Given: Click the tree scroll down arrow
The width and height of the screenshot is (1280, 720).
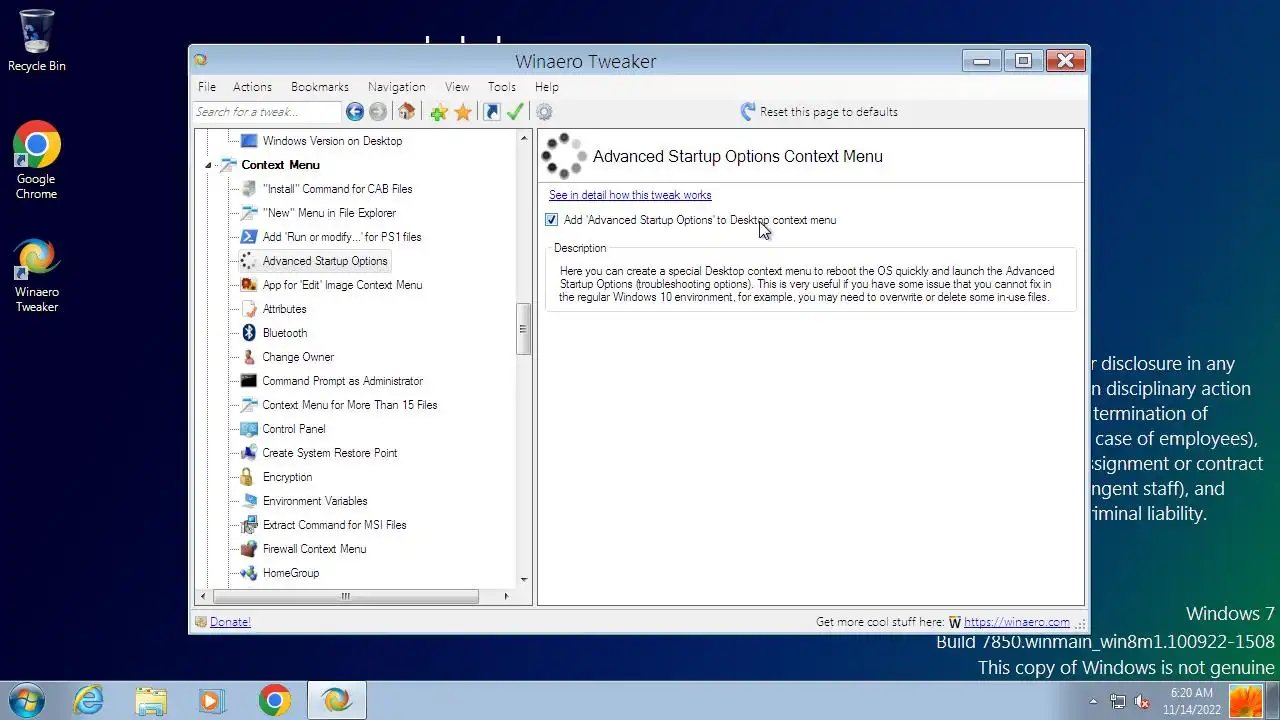Looking at the screenshot, I should click(523, 580).
